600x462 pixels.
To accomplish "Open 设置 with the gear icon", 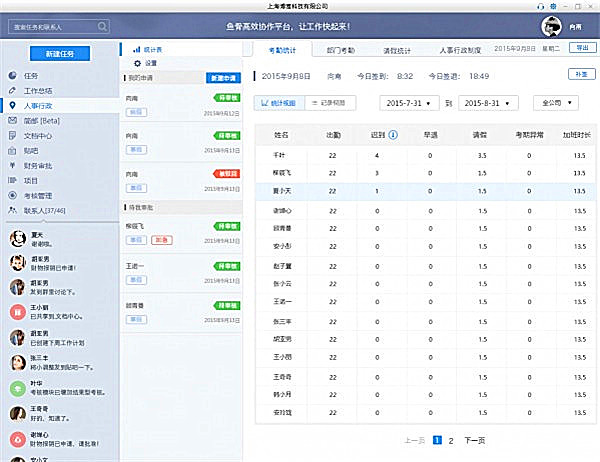I will point(150,62).
